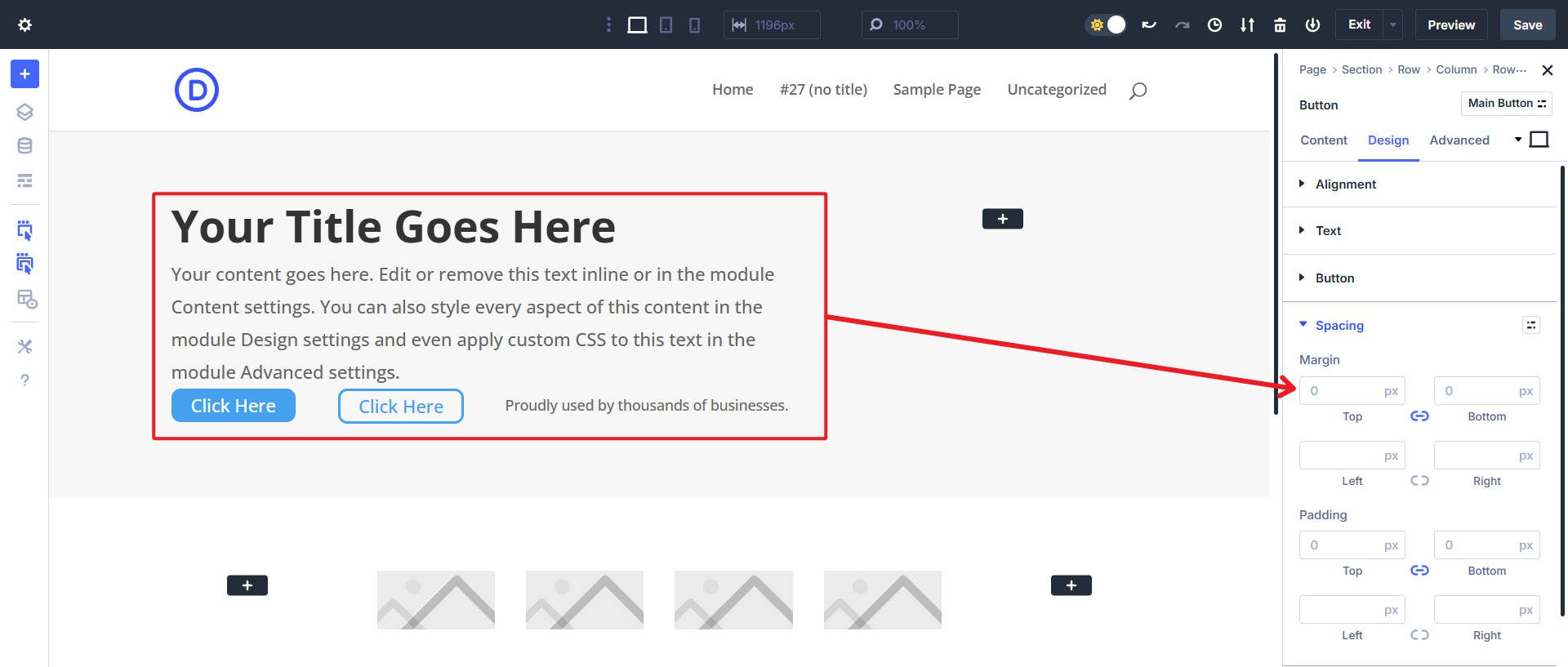Image resolution: width=1568 pixels, height=667 pixels.
Task: Open the editing history clock icon
Action: coord(1214,24)
